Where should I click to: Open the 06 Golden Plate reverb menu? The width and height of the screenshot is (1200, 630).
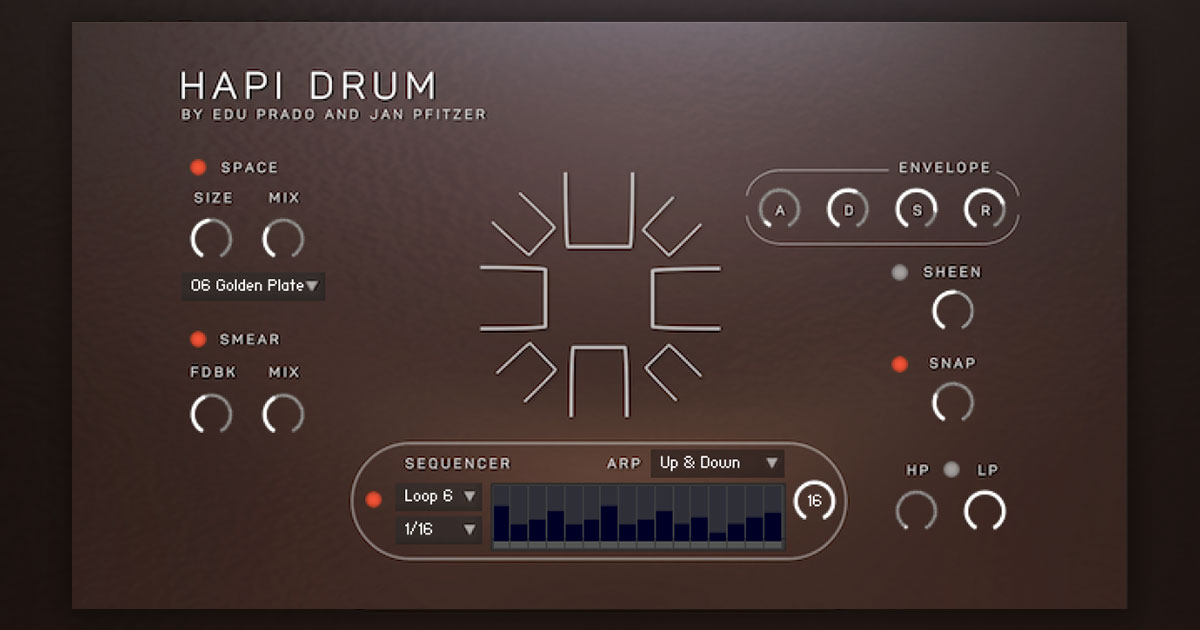pyautogui.click(x=253, y=286)
